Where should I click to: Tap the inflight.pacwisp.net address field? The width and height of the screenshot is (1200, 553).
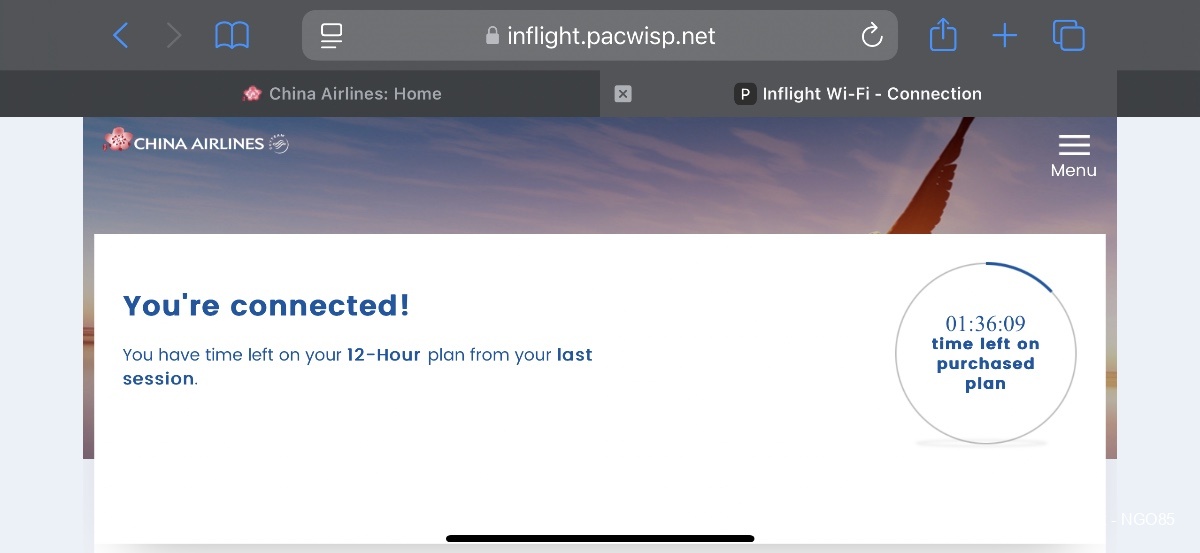(600, 36)
